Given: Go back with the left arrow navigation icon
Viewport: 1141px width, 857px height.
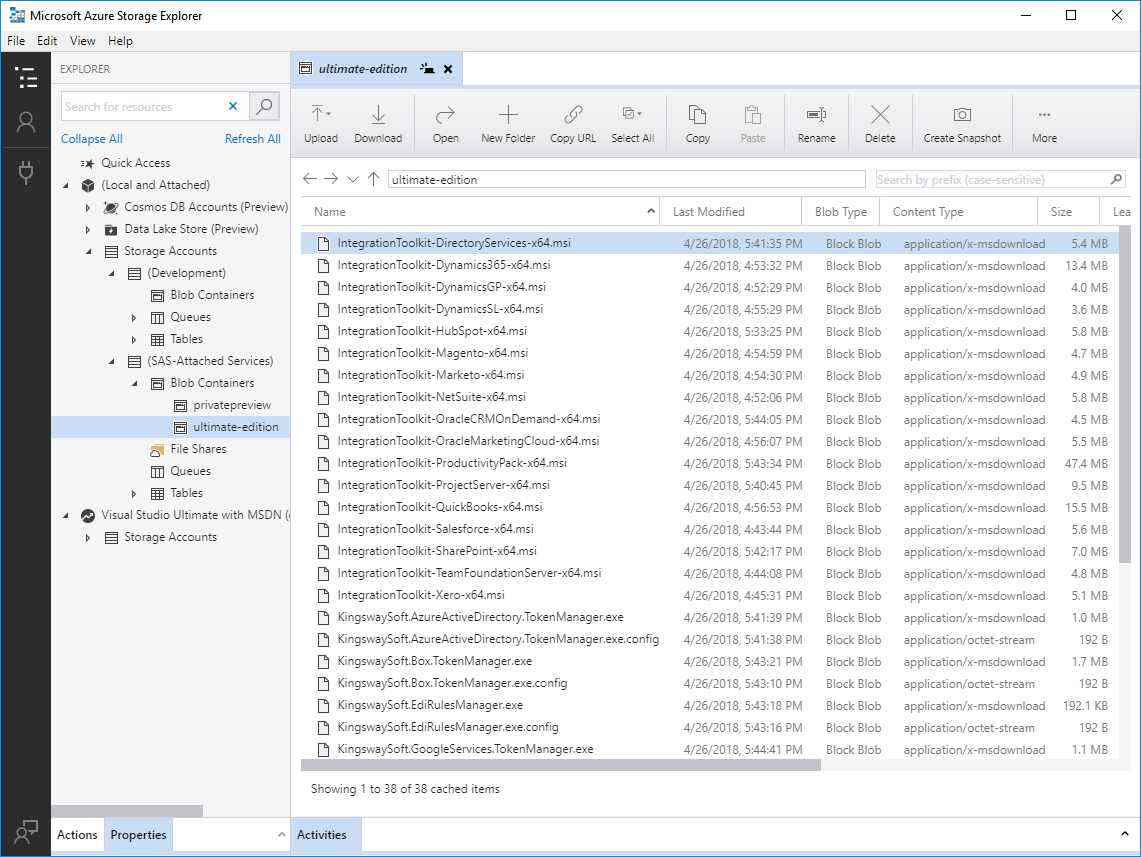Looking at the screenshot, I should point(310,179).
